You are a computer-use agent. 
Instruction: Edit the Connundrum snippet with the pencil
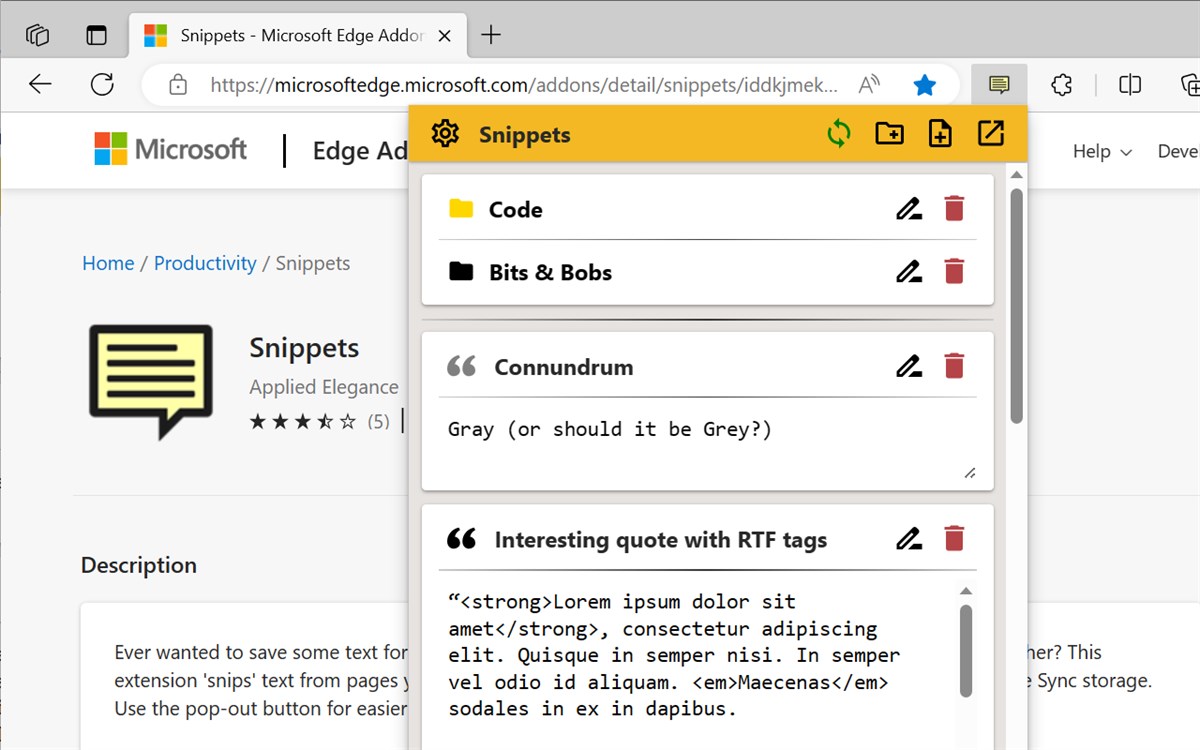point(908,366)
